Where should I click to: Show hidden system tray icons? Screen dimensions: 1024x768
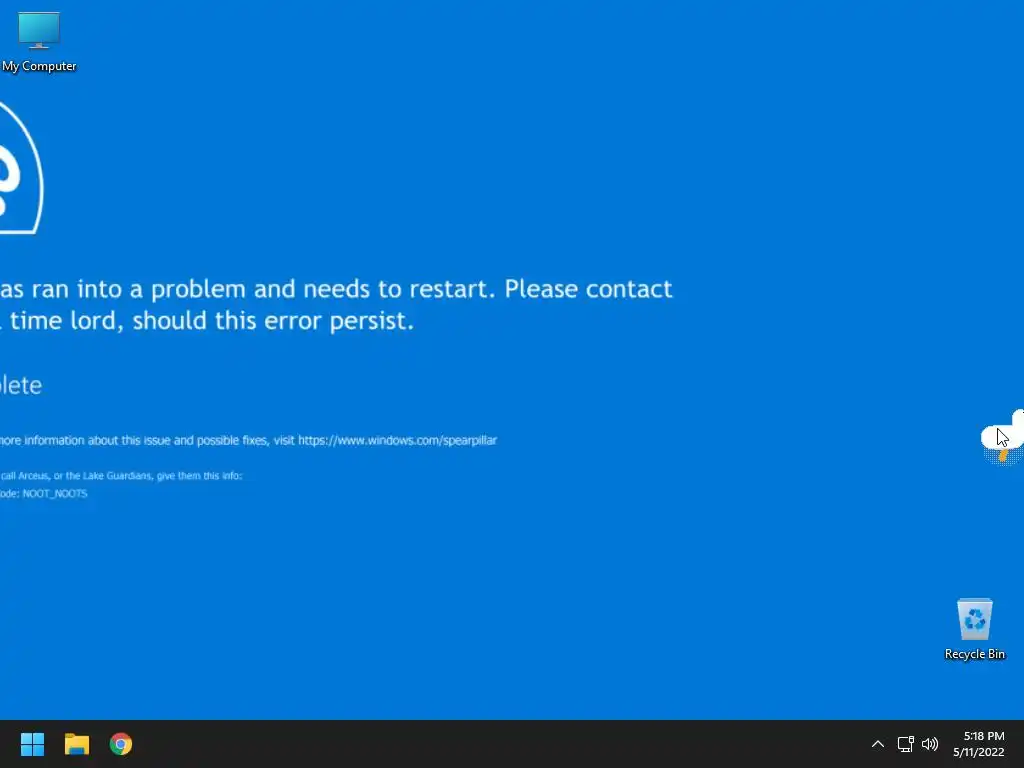878,744
